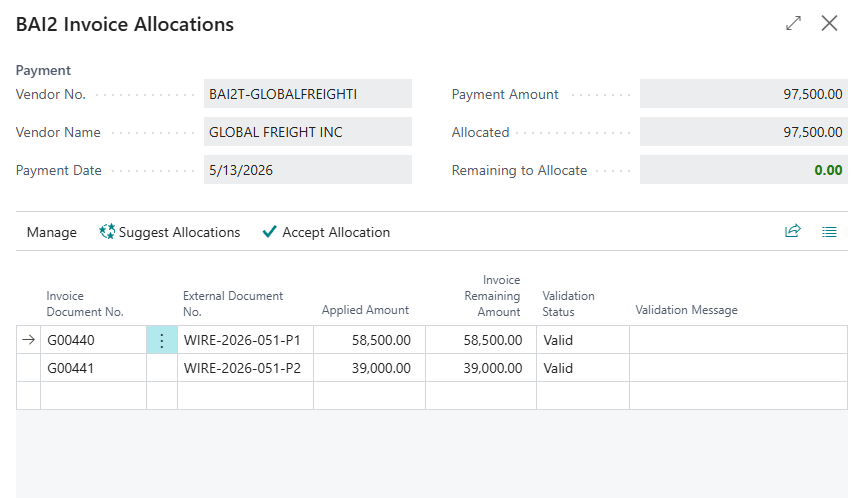The width and height of the screenshot is (863, 498).
Task: Click the Applied Amount column header
Action: 365,310
